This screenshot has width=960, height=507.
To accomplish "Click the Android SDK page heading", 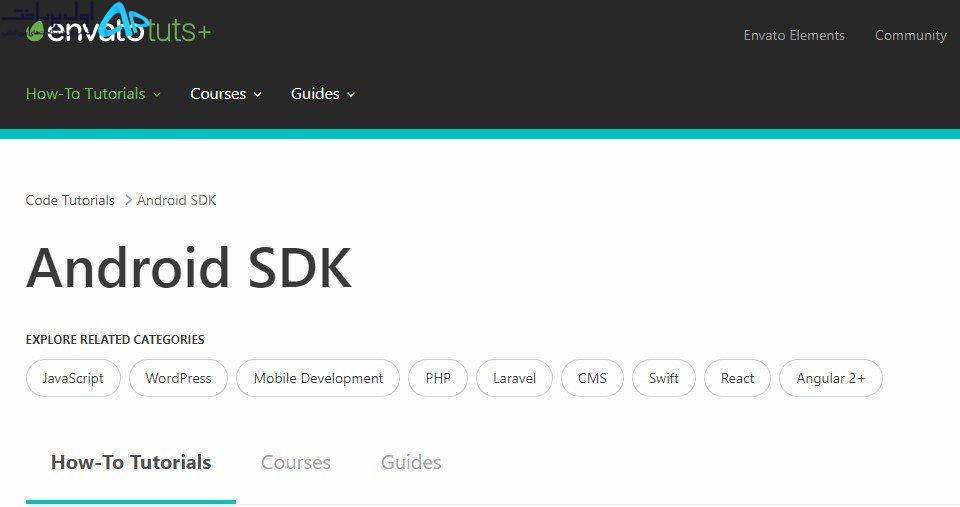I will 189,268.
